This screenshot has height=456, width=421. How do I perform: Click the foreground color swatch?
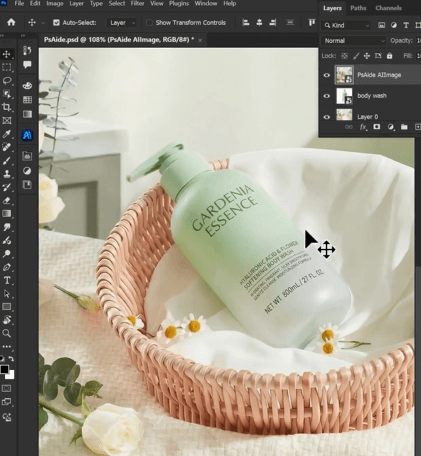pos(4,369)
